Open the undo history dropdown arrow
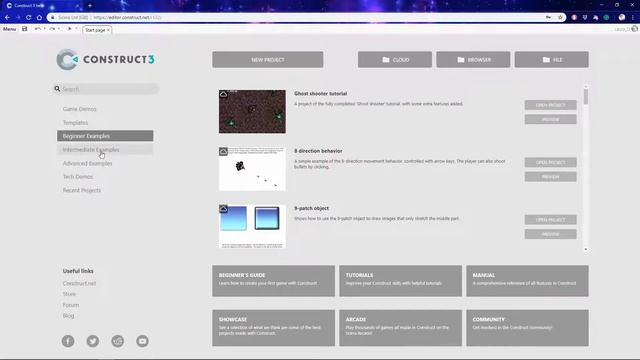Viewport: 640px width, 360px height. tap(44, 29)
